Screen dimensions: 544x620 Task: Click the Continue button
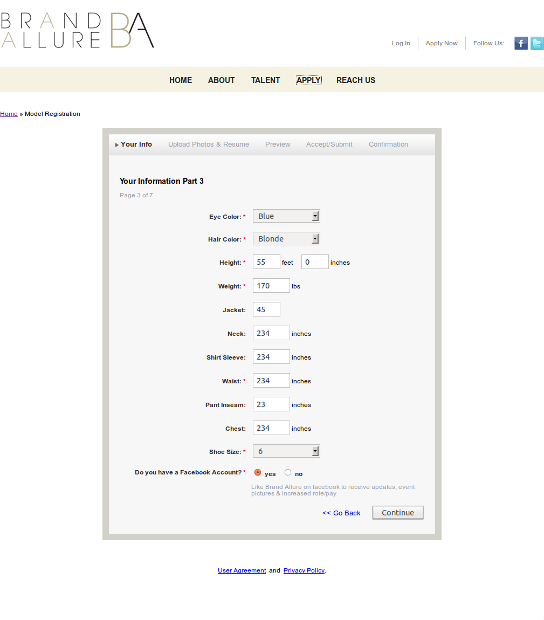(x=398, y=513)
